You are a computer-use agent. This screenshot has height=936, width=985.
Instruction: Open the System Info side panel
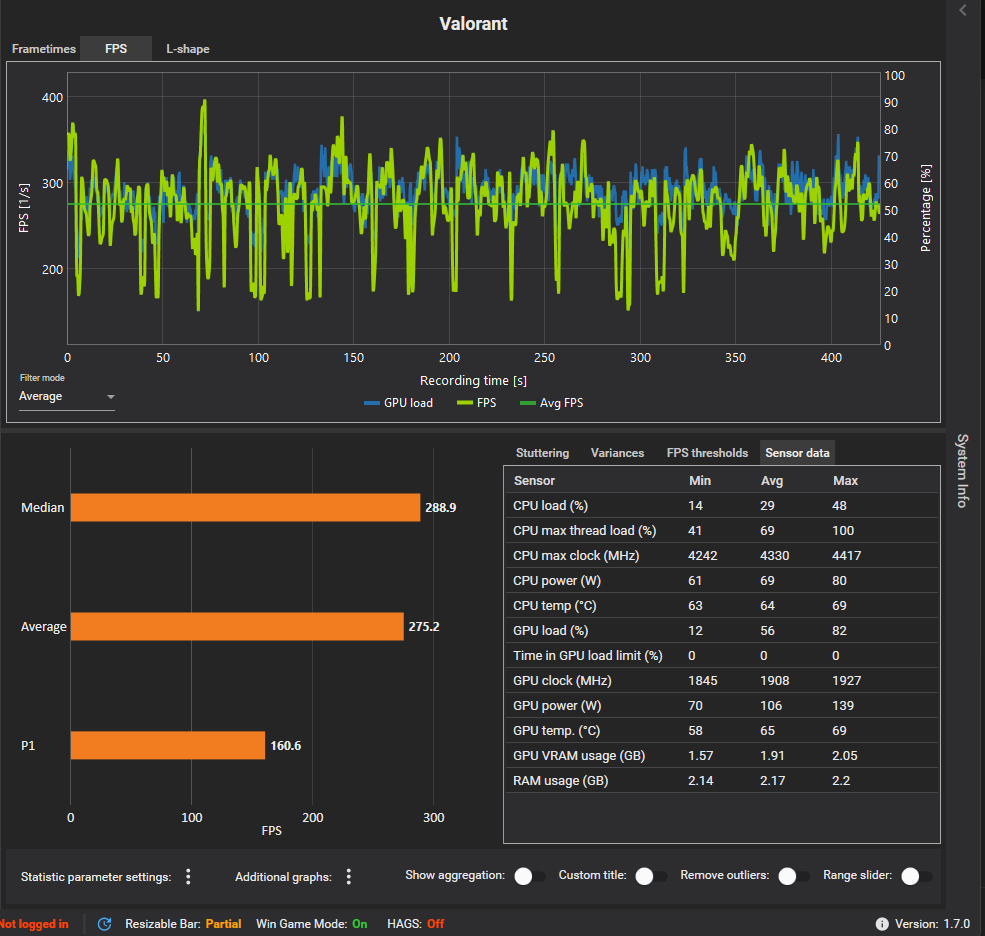(962, 471)
